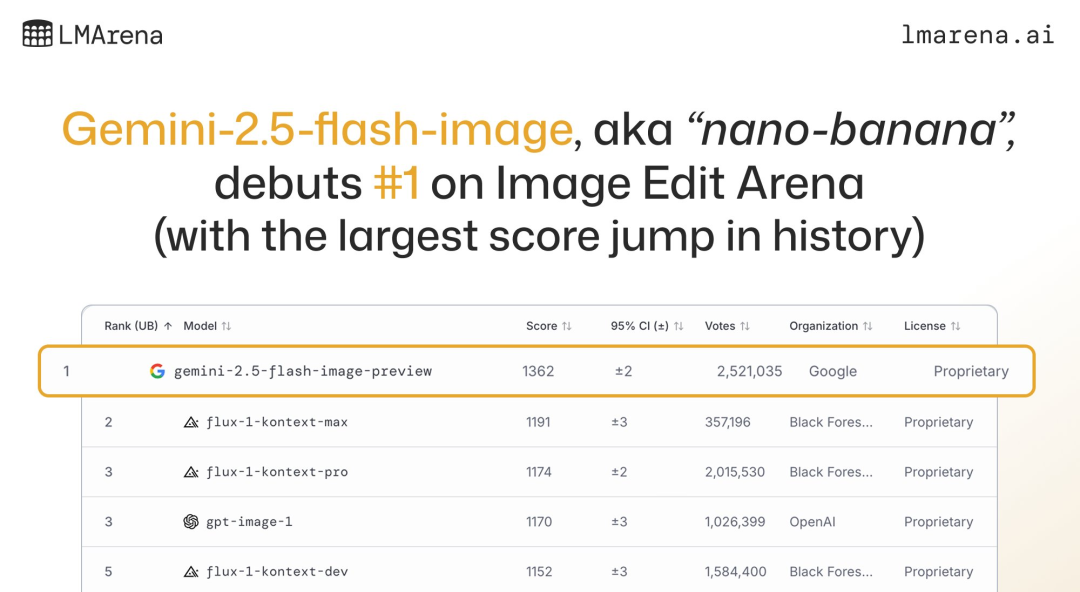Click the LMArena colosseum logo icon

[x=37, y=34]
